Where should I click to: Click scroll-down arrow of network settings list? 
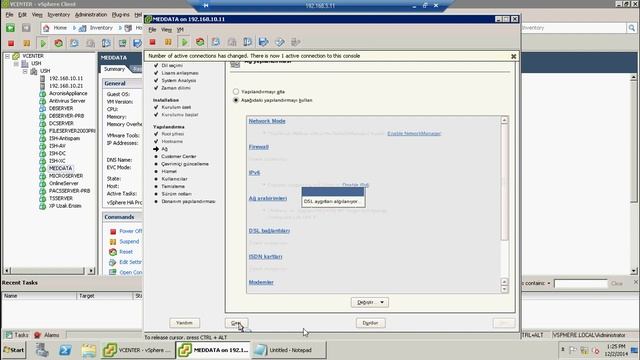click(x=504, y=289)
